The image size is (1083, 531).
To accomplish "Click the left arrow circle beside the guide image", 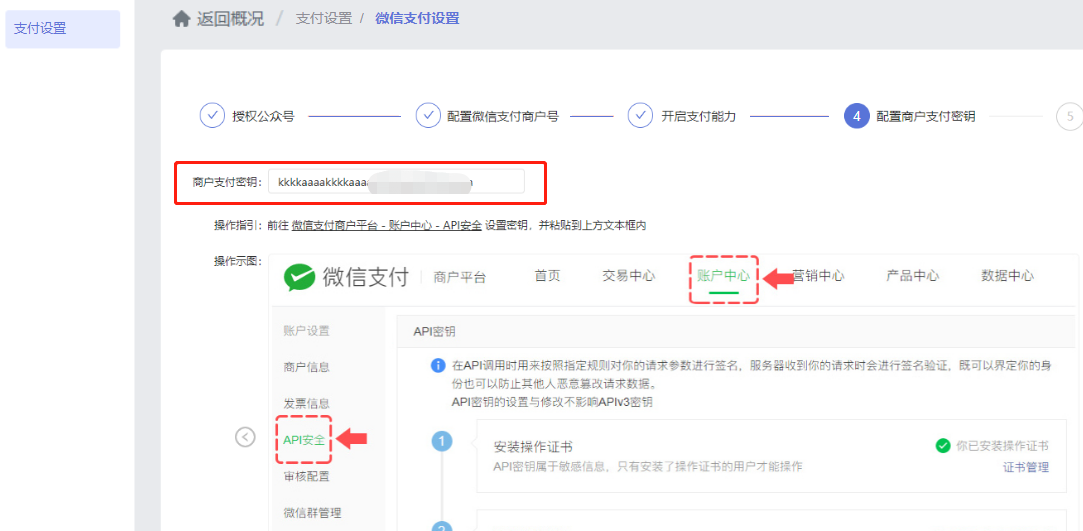I will 245,437.
